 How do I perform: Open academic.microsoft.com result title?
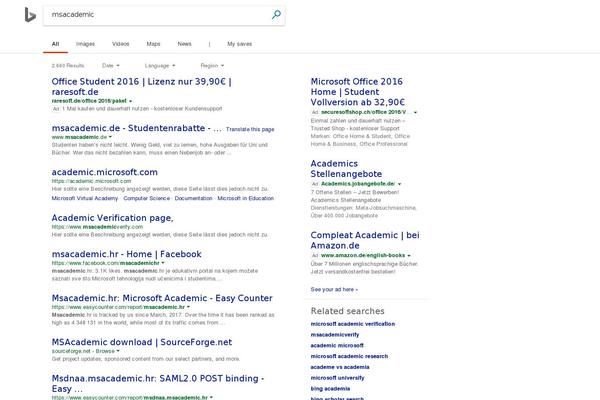(104, 172)
